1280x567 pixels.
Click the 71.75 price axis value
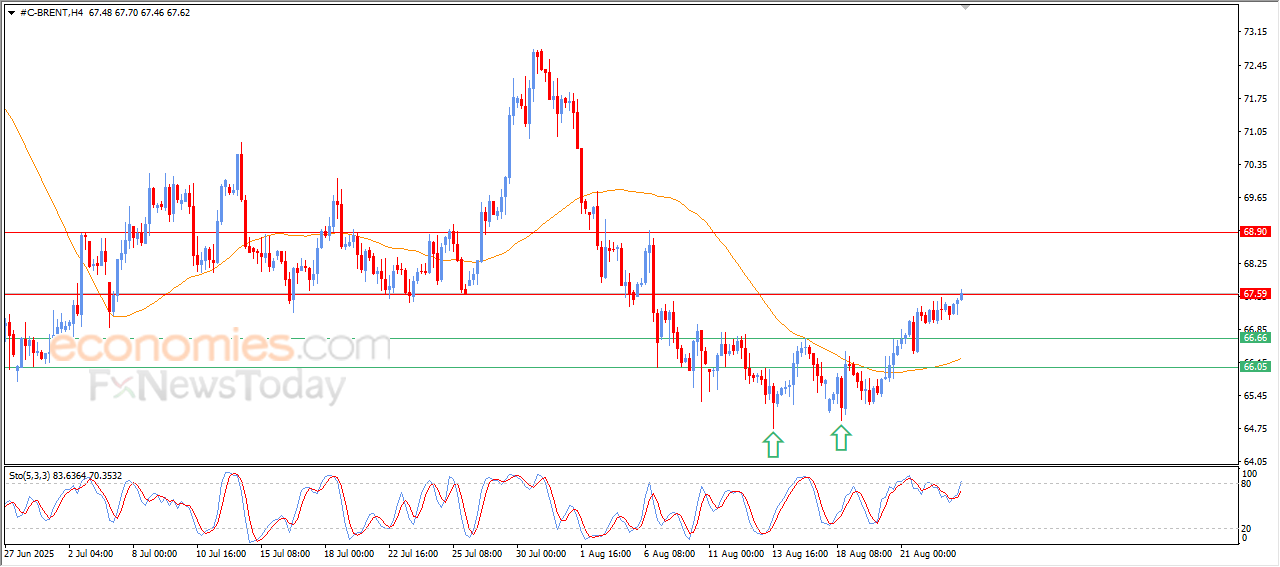pos(1255,98)
